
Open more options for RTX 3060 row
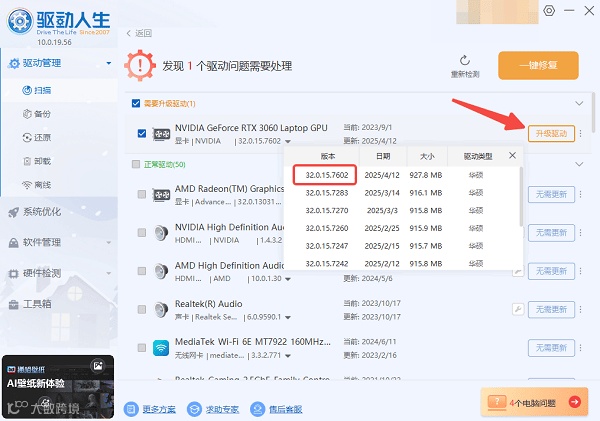580,134
